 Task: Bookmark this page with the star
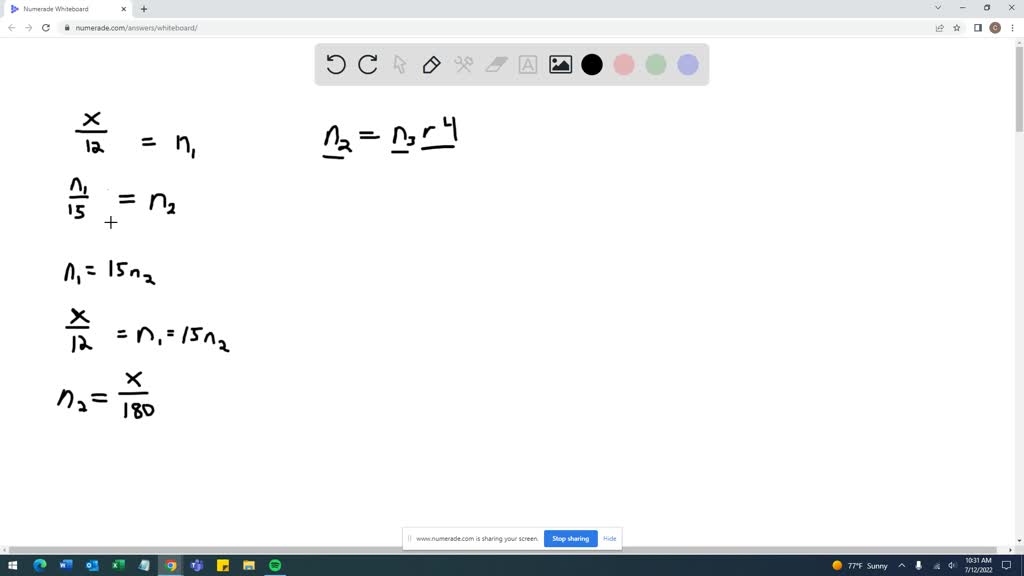957,28
